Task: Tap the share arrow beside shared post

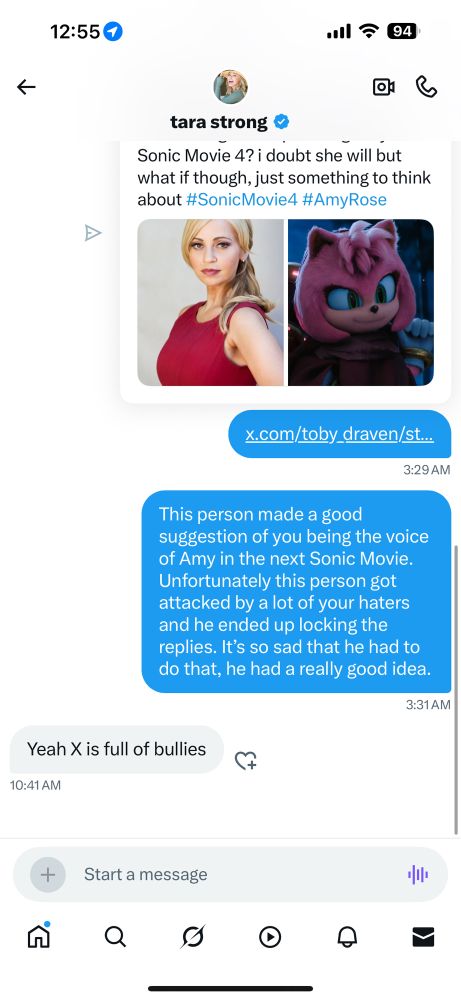Action: point(93,233)
